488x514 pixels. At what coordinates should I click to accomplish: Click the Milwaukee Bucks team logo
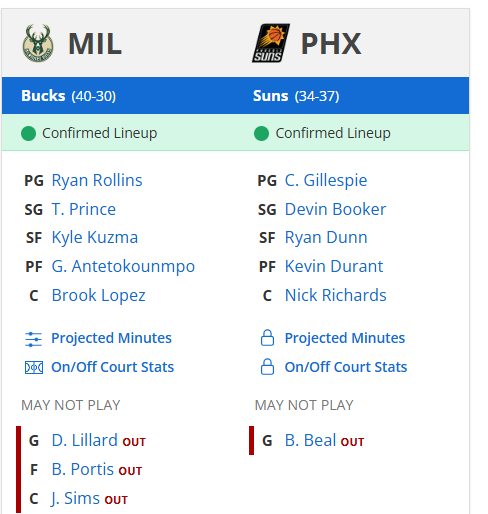pyautogui.click(x=38, y=43)
